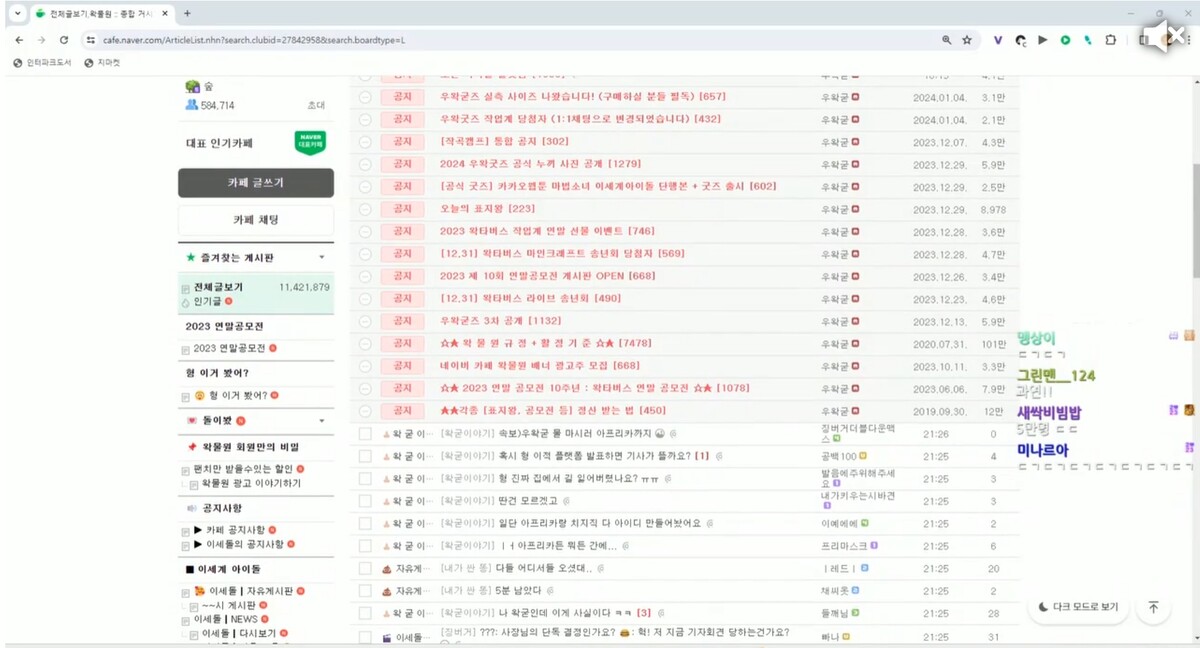The image size is (1200, 648).
Task: Collapse the 즐겨찾는 게시판 section chevron
Action: pos(321,257)
